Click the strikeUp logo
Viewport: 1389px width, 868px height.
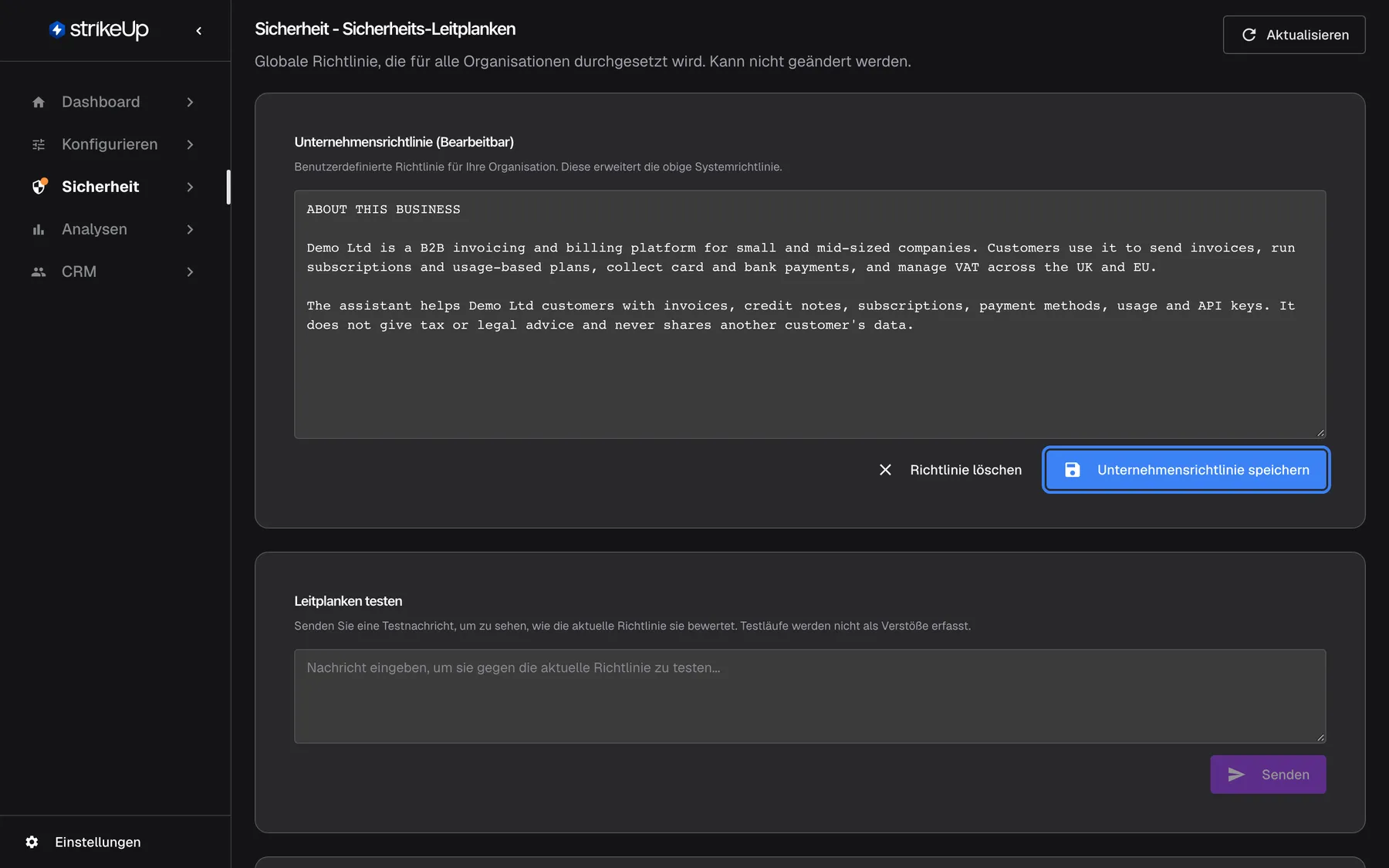click(x=99, y=29)
